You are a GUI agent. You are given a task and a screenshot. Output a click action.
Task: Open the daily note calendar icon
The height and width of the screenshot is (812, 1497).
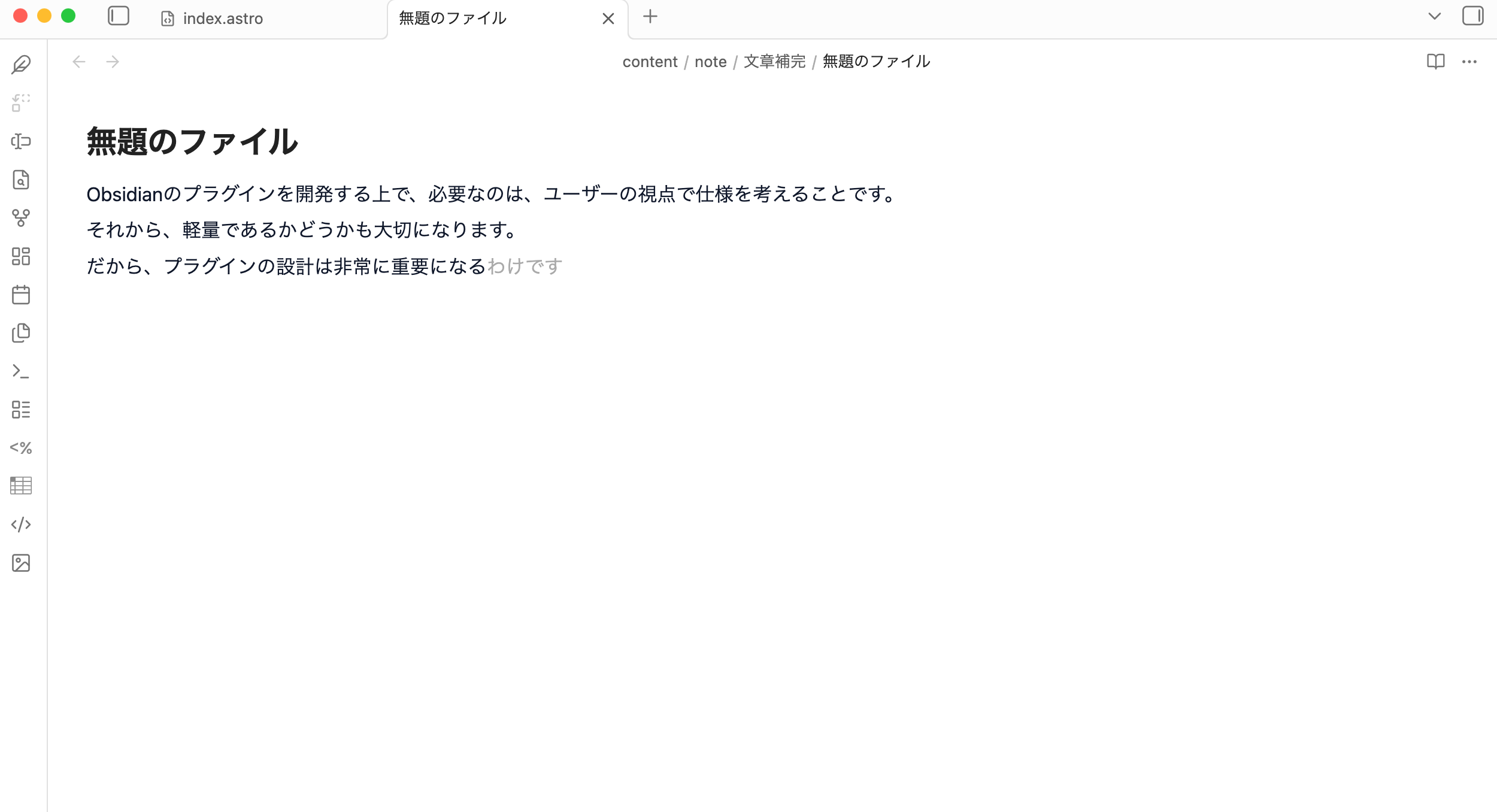click(21, 295)
